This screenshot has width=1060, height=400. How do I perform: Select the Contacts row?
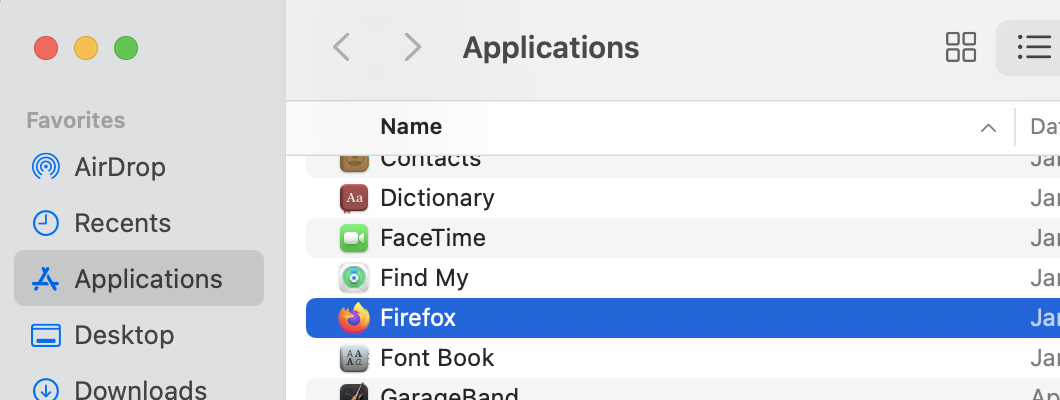[x=683, y=166]
